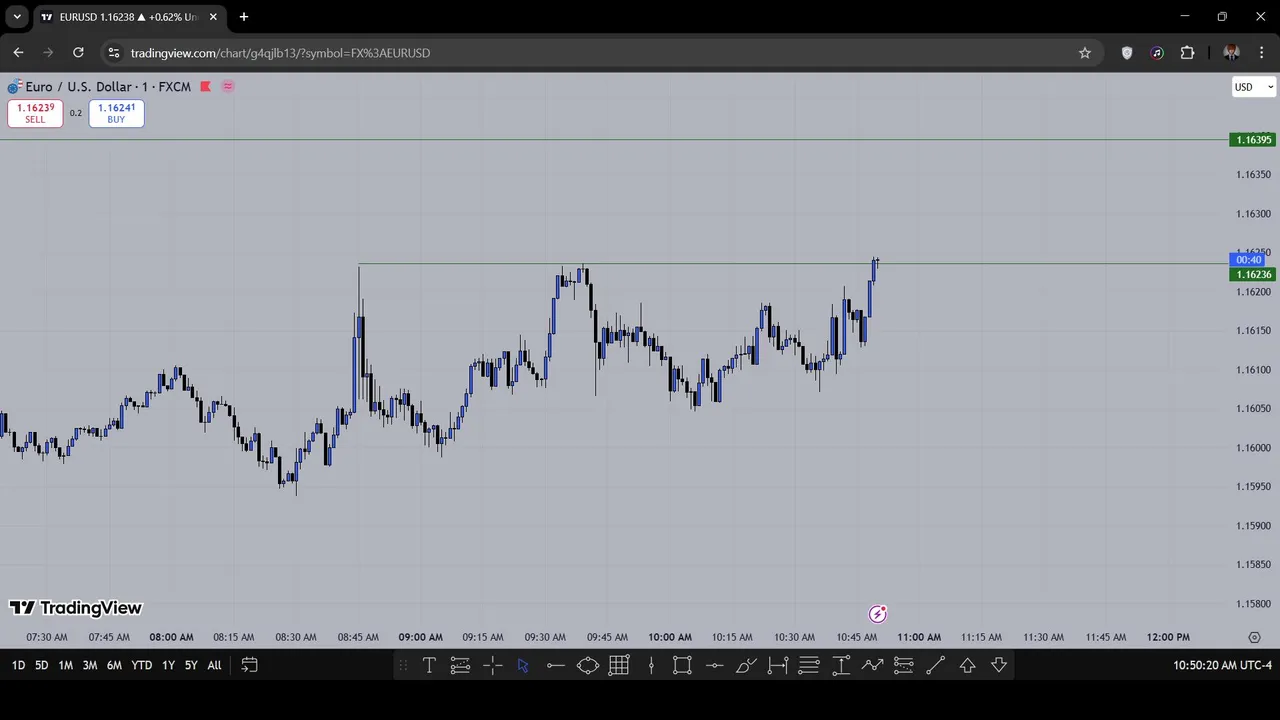Set chart range to 5Y

click(191, 665)
